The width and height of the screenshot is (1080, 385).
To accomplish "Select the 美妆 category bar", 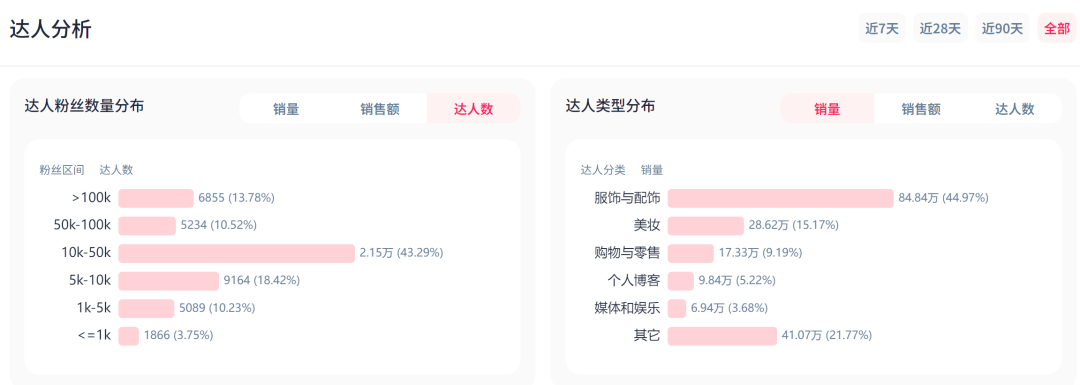I will [x=706, y=226].
